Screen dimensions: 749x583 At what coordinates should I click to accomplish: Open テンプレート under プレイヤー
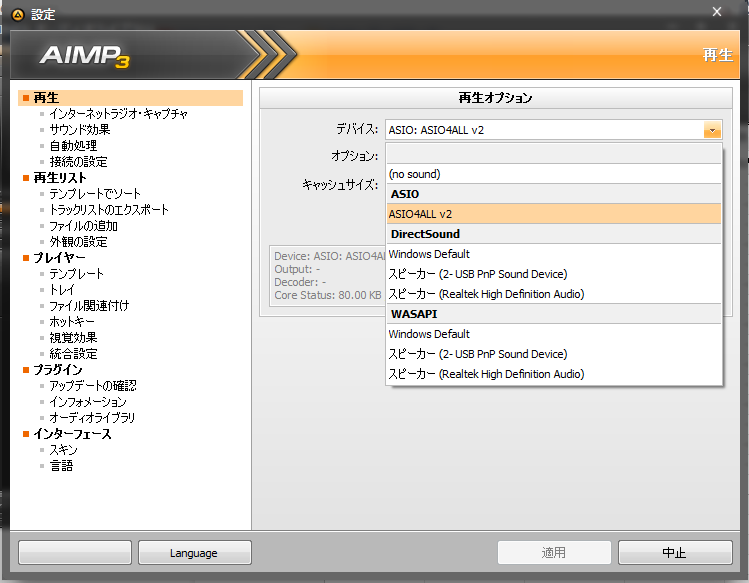tap(76, 274)
